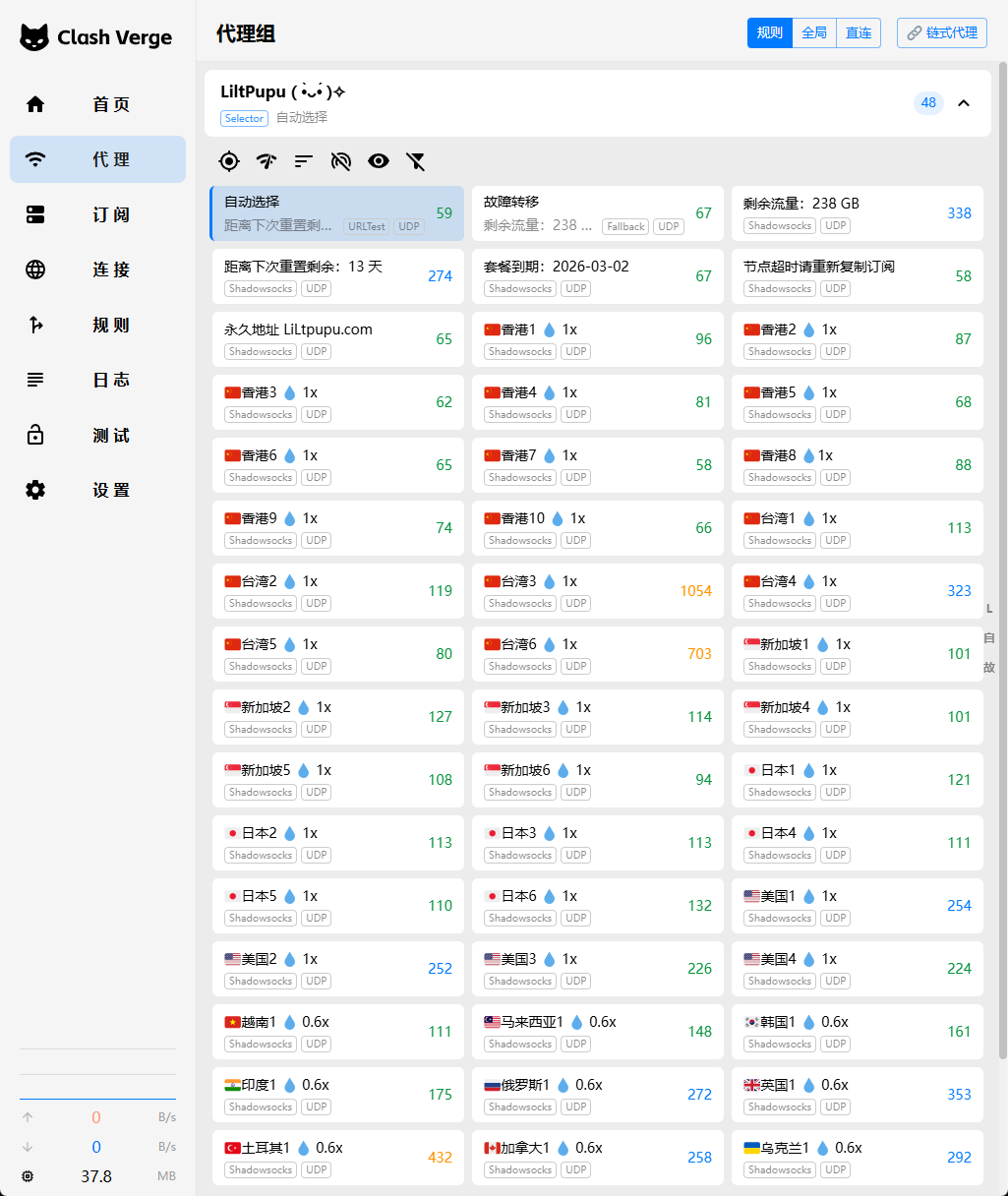Click the LiltPupu group header title
Viewport: 1008px width, 1196px height.
tap(283, 91)
